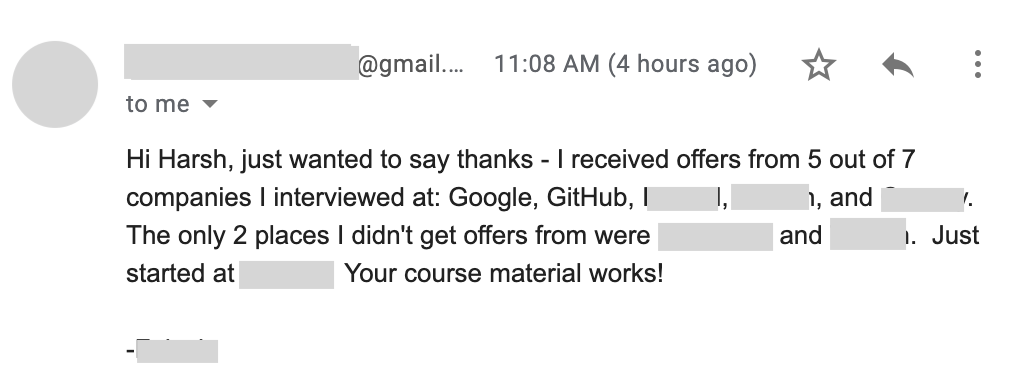Expand recipient details arrow beside "to me"
This screenshot has width=1016, height=390.
pos(209,104)
